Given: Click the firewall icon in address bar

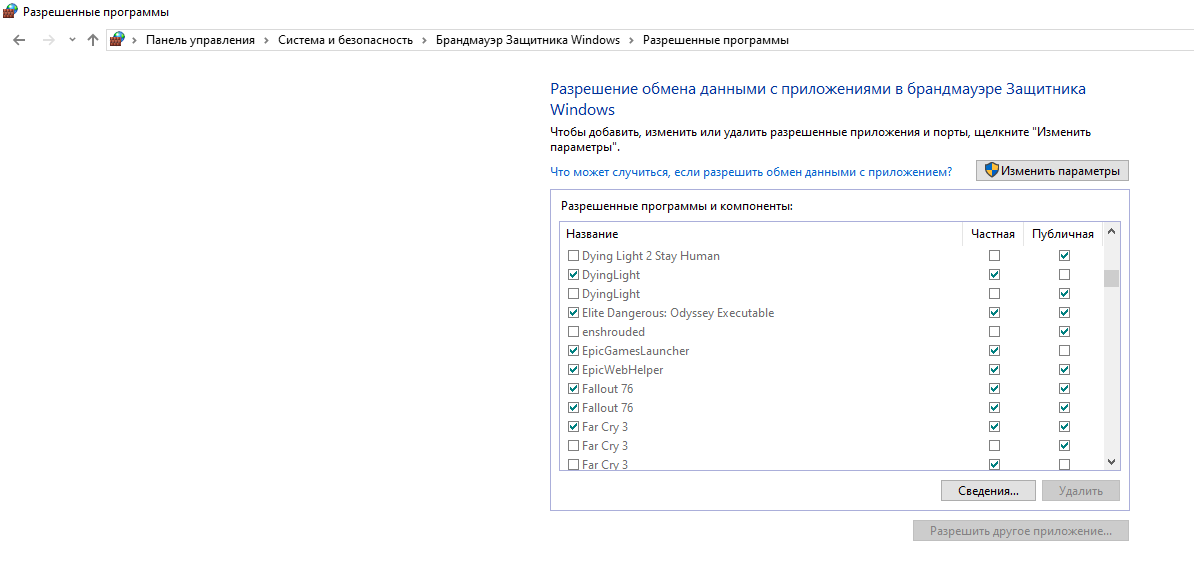Looking at the screenshot, I should 117,40.
